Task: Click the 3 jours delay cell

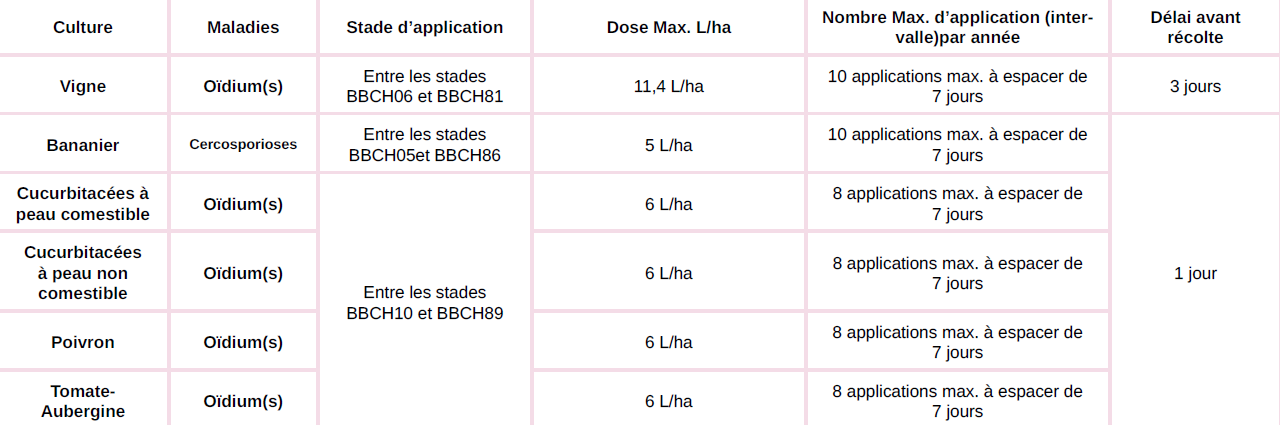Action: tap(1195, 86)
